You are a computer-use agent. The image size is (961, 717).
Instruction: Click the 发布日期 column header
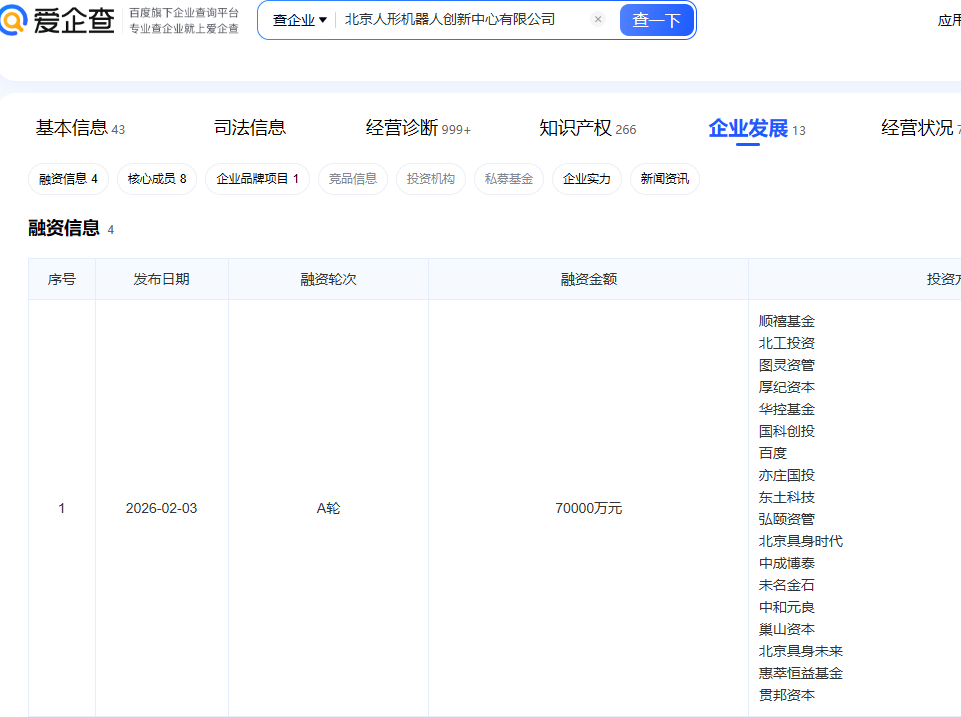tap(162, 279)
